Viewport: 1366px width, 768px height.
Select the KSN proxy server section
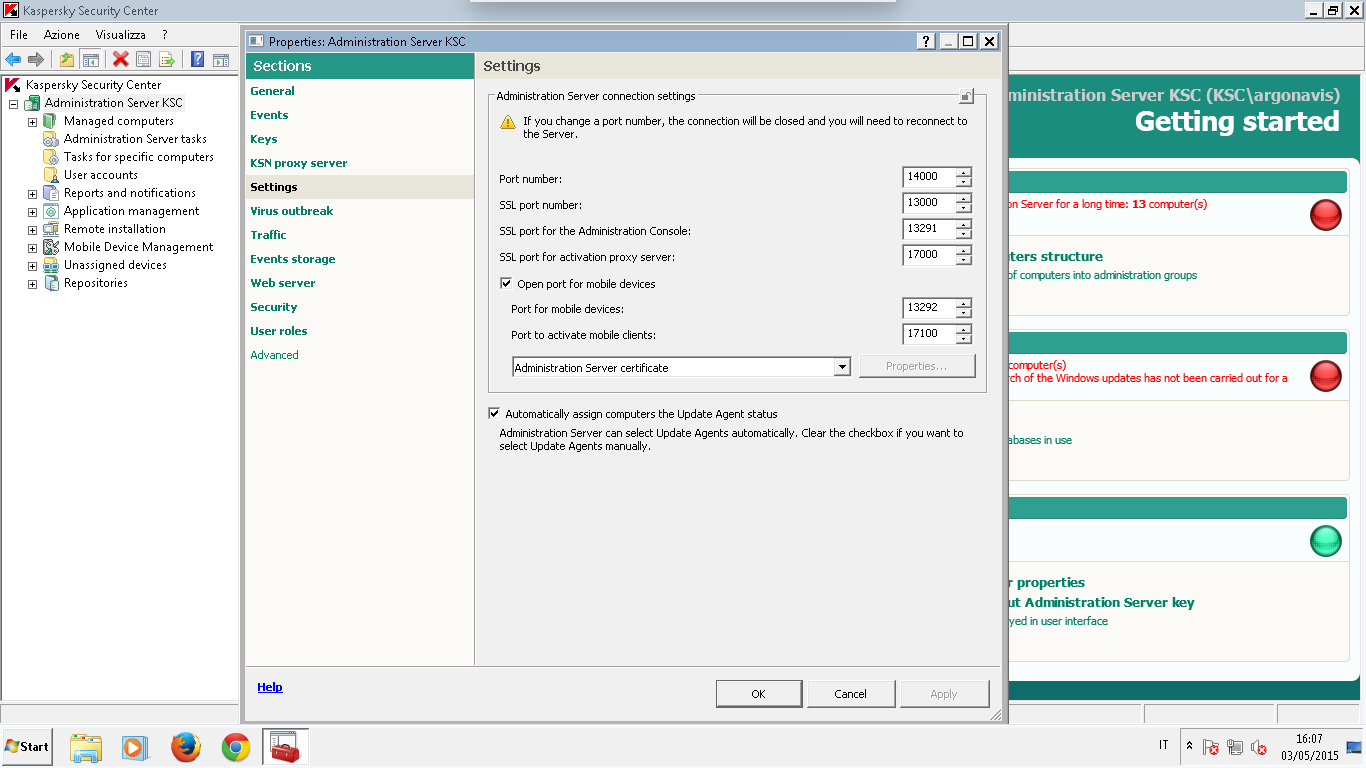point(299,163)
